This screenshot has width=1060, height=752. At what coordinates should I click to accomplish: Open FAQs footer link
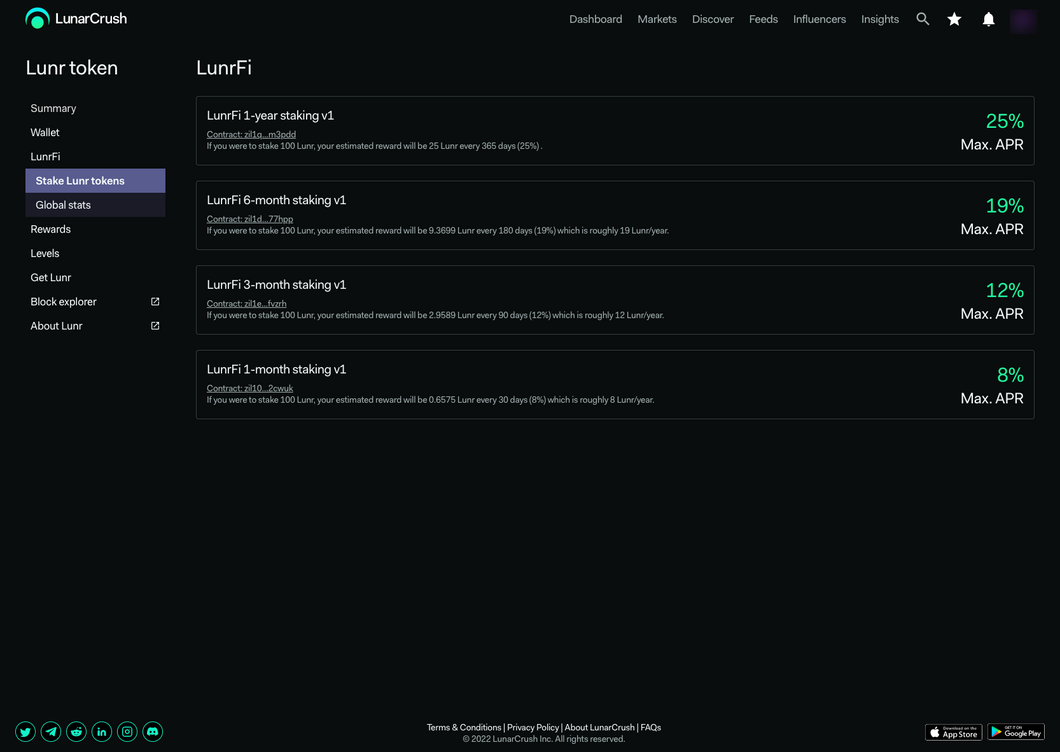(650, 728)
